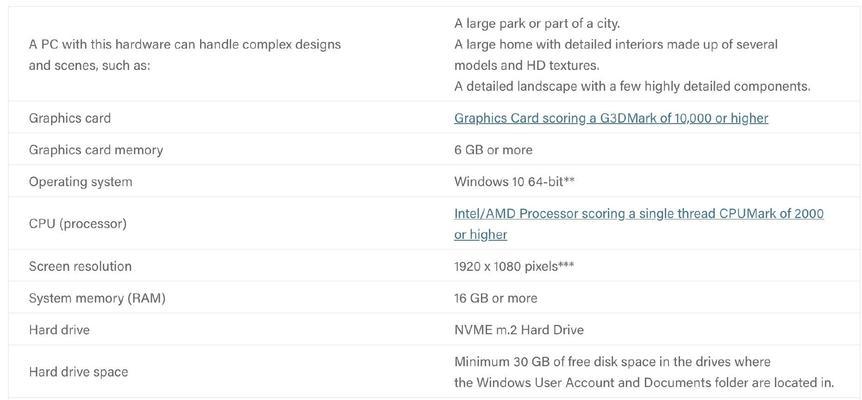Viewport: 862px width, 400px height.
Task: Select the Hard drive space label
Action: click(79, 372)
